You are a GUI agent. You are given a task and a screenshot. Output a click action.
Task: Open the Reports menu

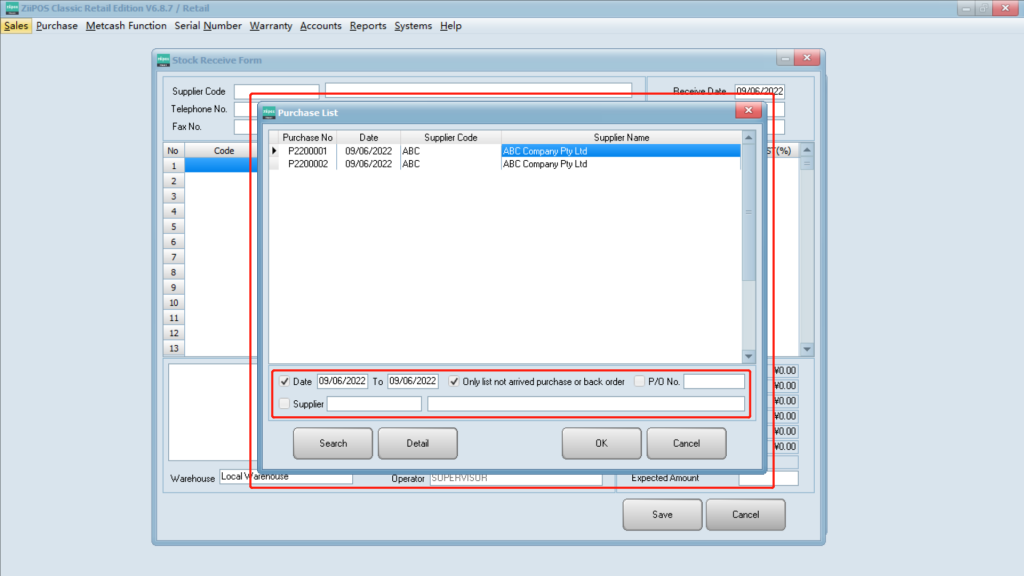click(x=367, y=26)
